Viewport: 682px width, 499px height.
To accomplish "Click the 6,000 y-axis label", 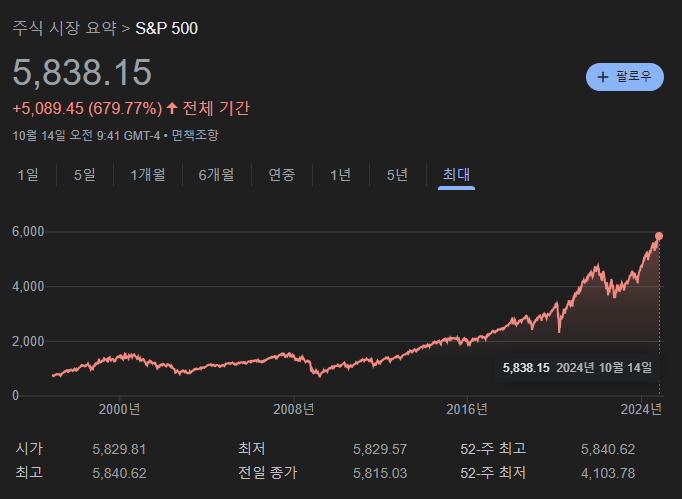I will click(x=28, y=231).
